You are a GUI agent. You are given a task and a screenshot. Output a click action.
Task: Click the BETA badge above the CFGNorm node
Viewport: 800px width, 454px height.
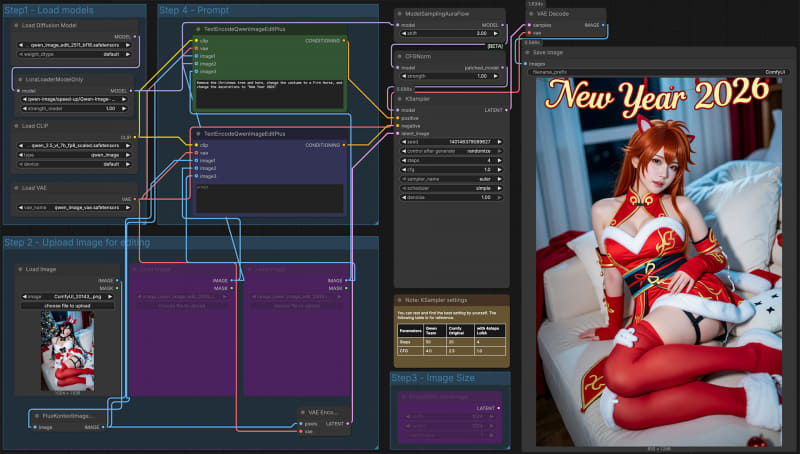coord(495,46)
